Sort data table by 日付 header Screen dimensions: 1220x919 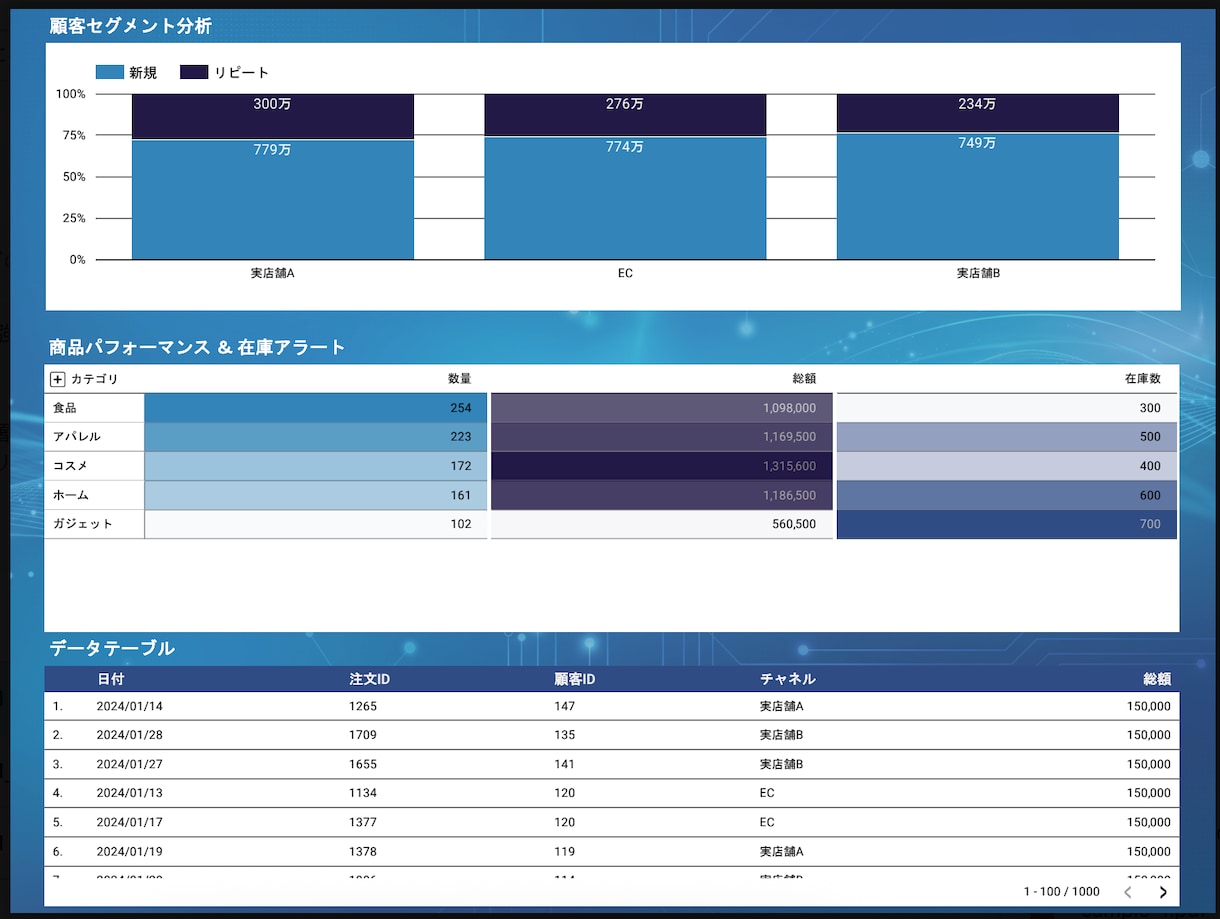[x=111, y=679]
